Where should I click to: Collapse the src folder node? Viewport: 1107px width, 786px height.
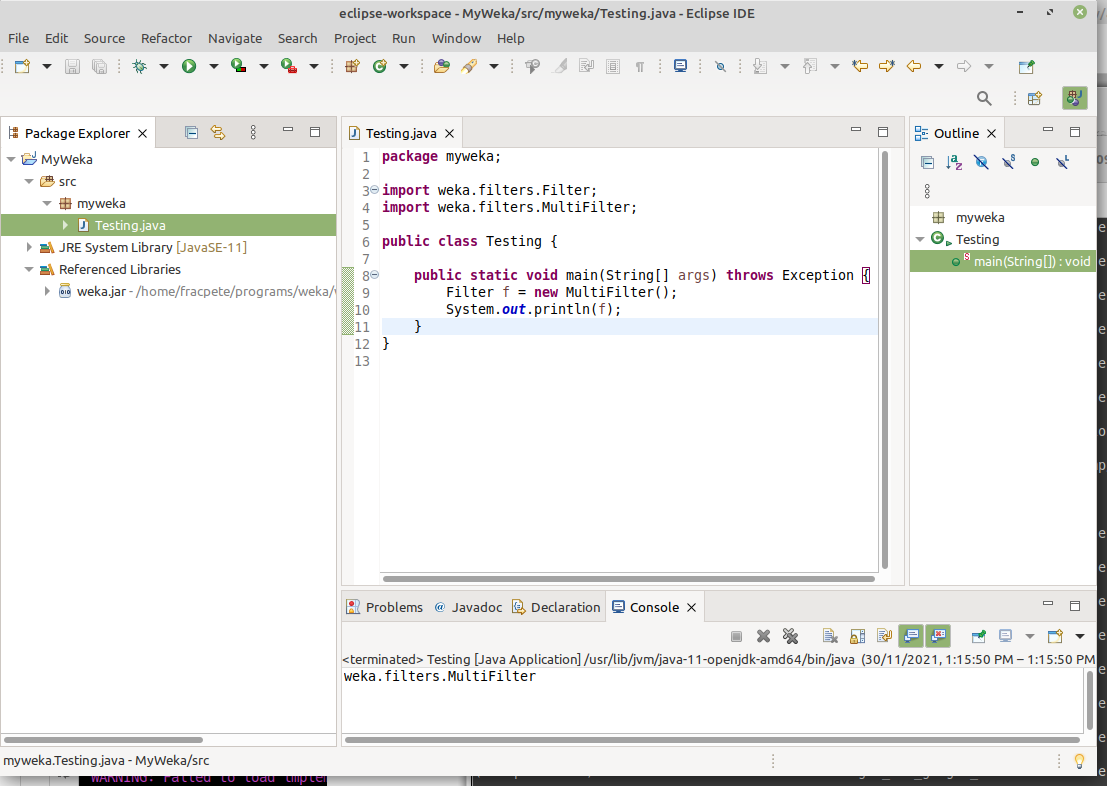click(x=29, y=181)
